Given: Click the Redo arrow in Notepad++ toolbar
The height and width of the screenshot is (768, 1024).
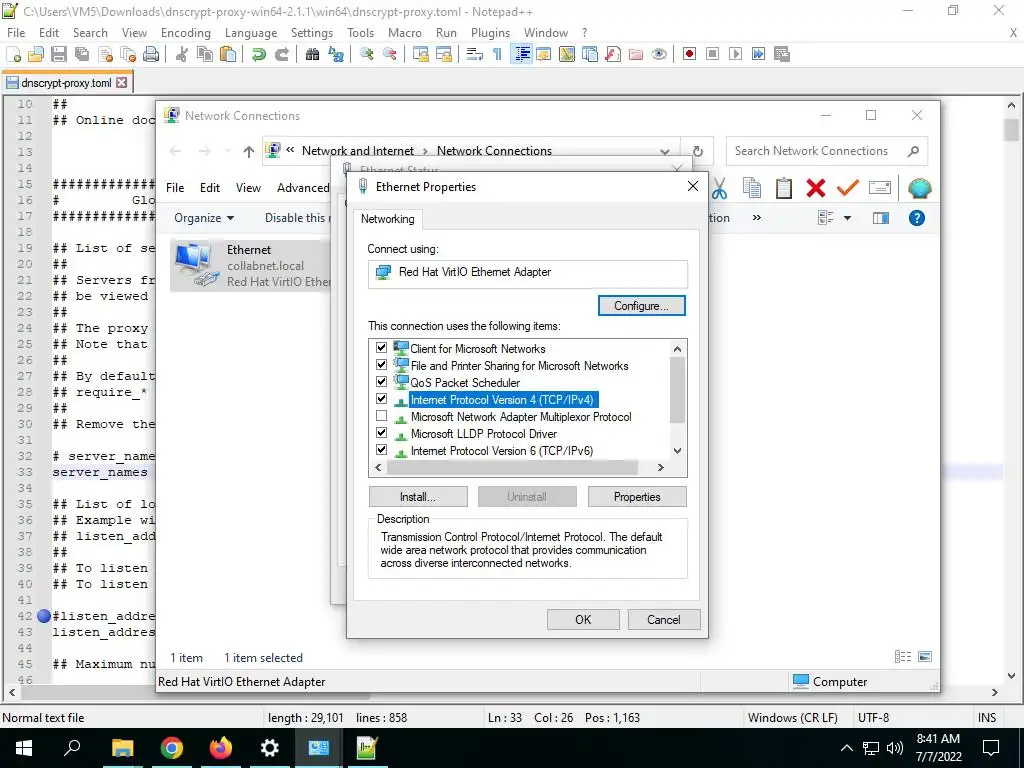Looking at the screenshot, I should pyautogui.click(x=281, y=54).
